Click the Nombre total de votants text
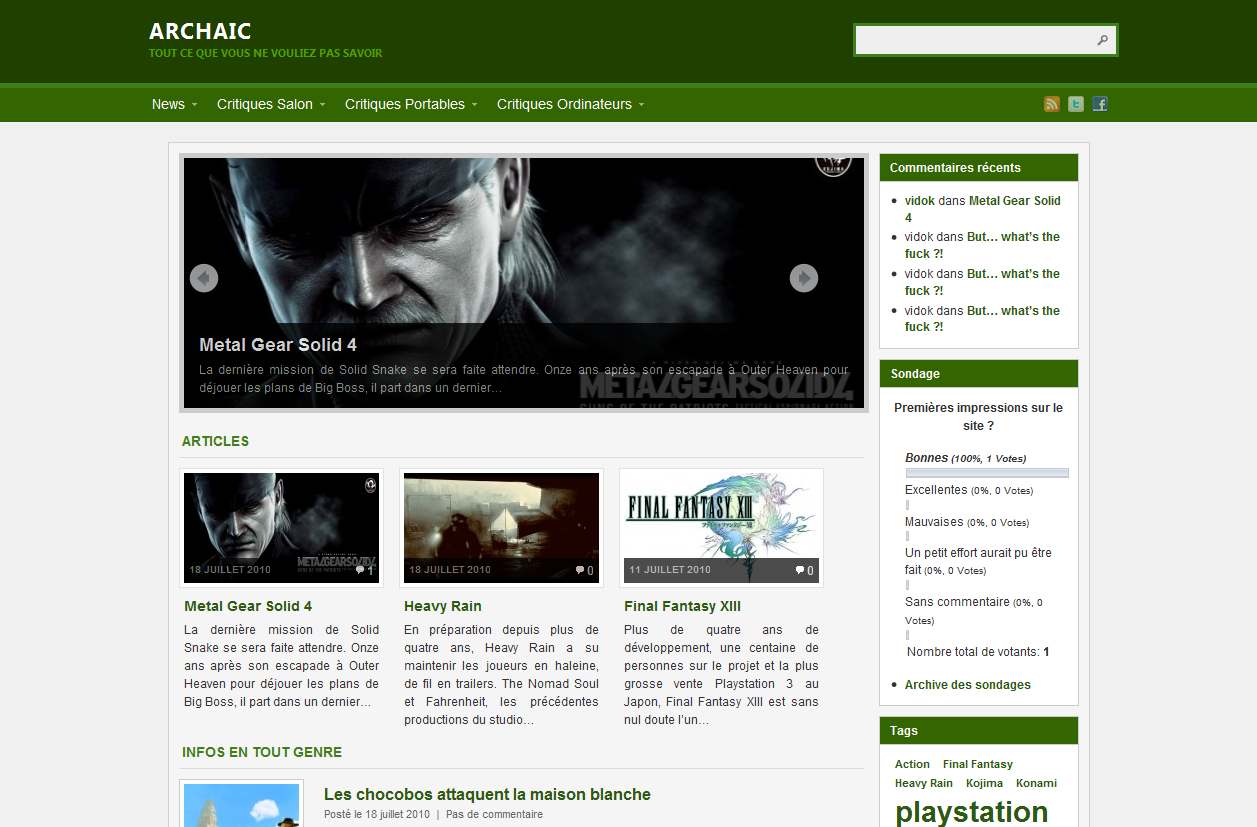The width and height of the screenshot is (1257, 827). 978,652
